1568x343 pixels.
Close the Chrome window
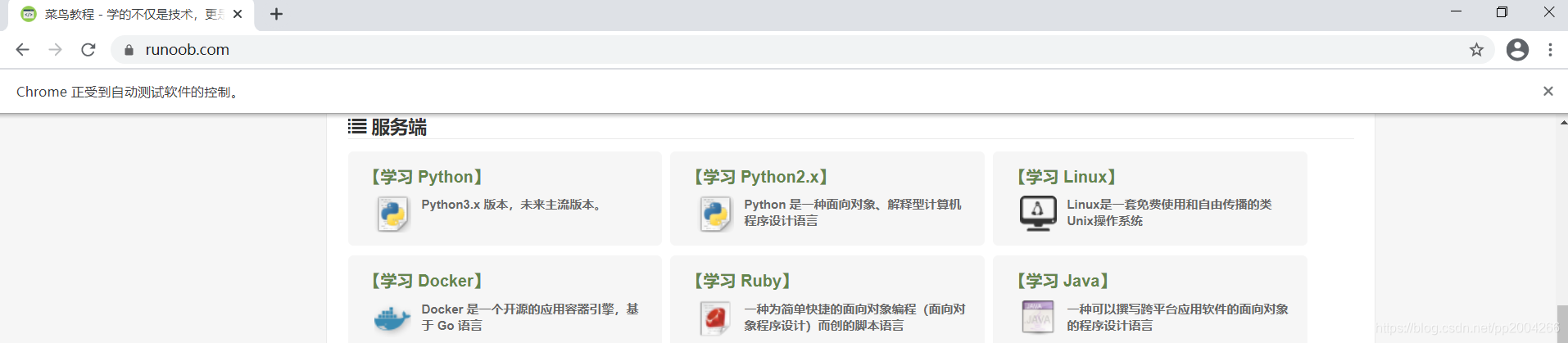point(1548,11)
